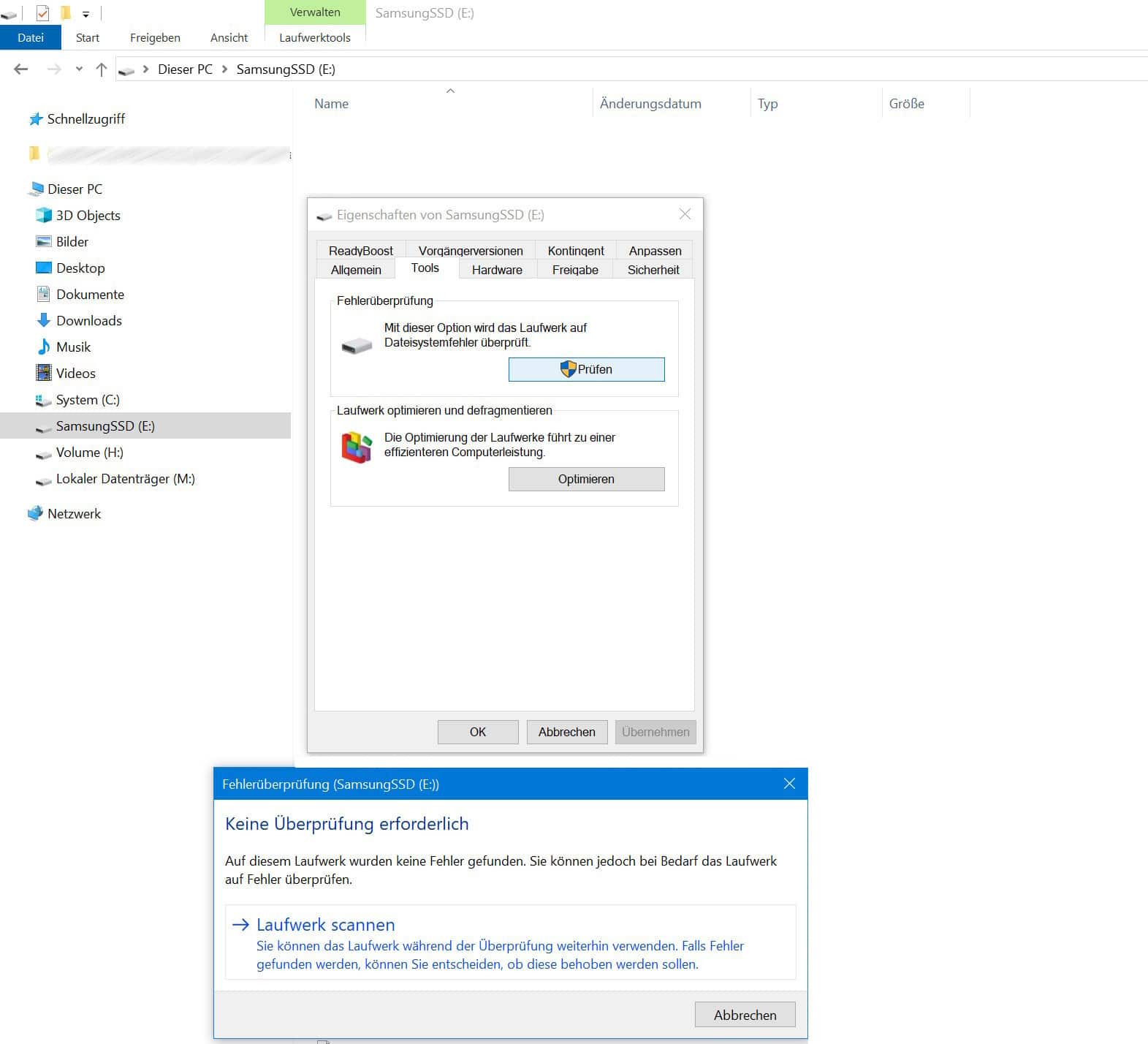1148x1044 pixels.
Task: Open the Hardware tab
Action: tap(497, 269)
